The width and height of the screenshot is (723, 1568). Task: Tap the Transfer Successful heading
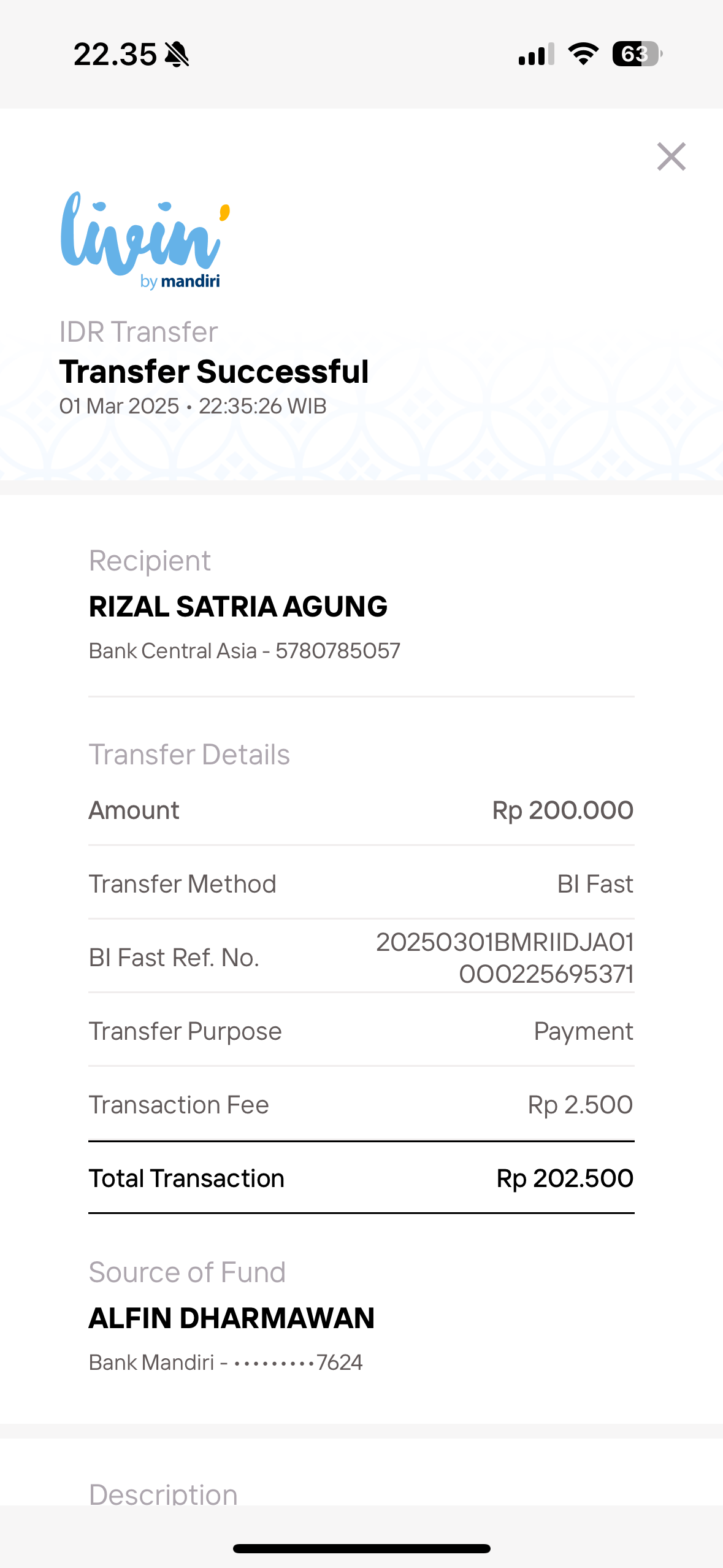pos(214,372)
